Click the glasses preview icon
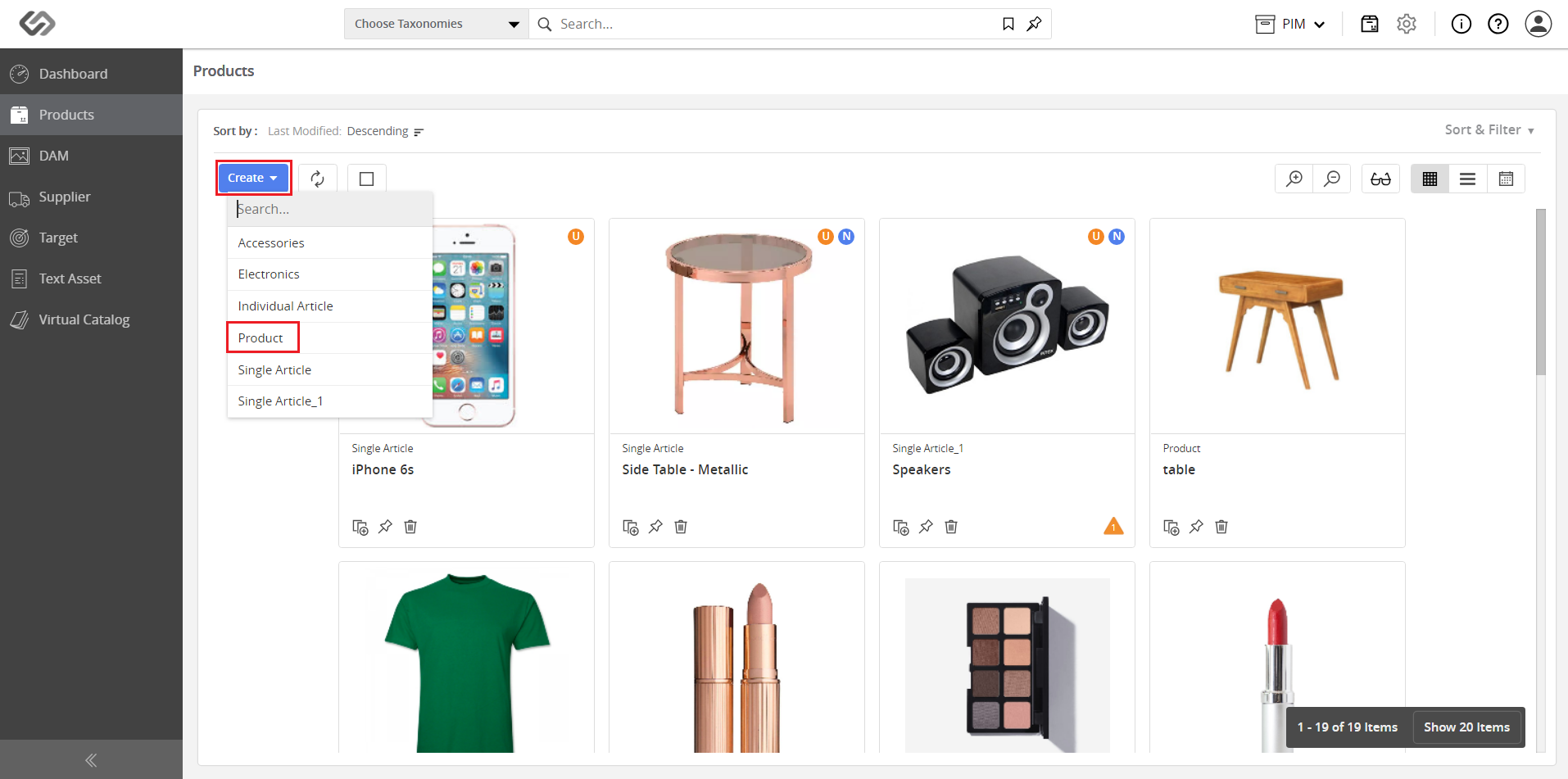The width and height of the screenshot is (1568, 779). click(1381, 179)
